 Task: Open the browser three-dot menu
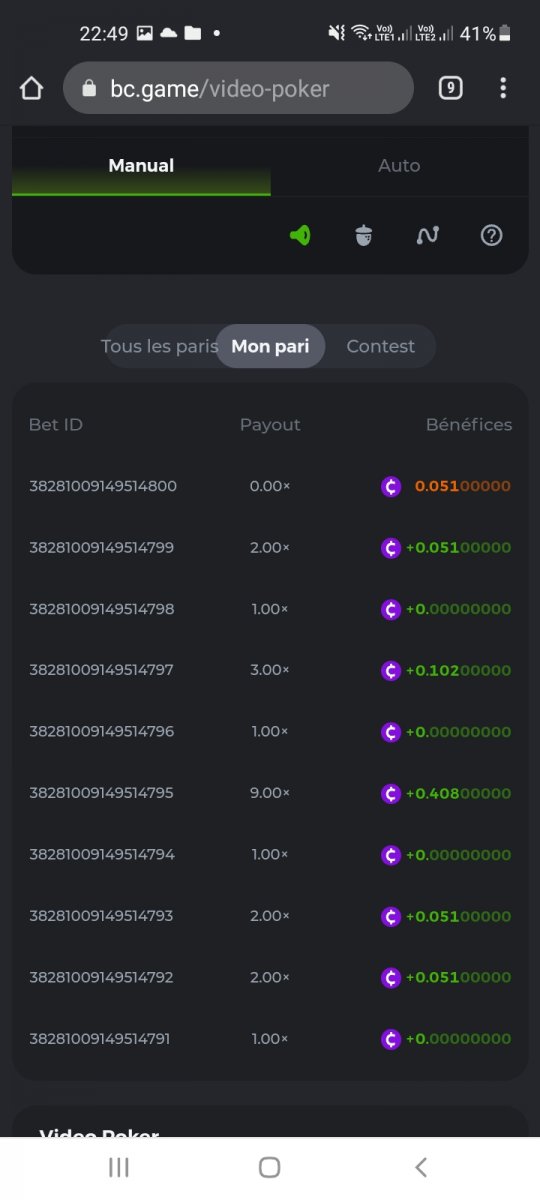coord(503,88)
